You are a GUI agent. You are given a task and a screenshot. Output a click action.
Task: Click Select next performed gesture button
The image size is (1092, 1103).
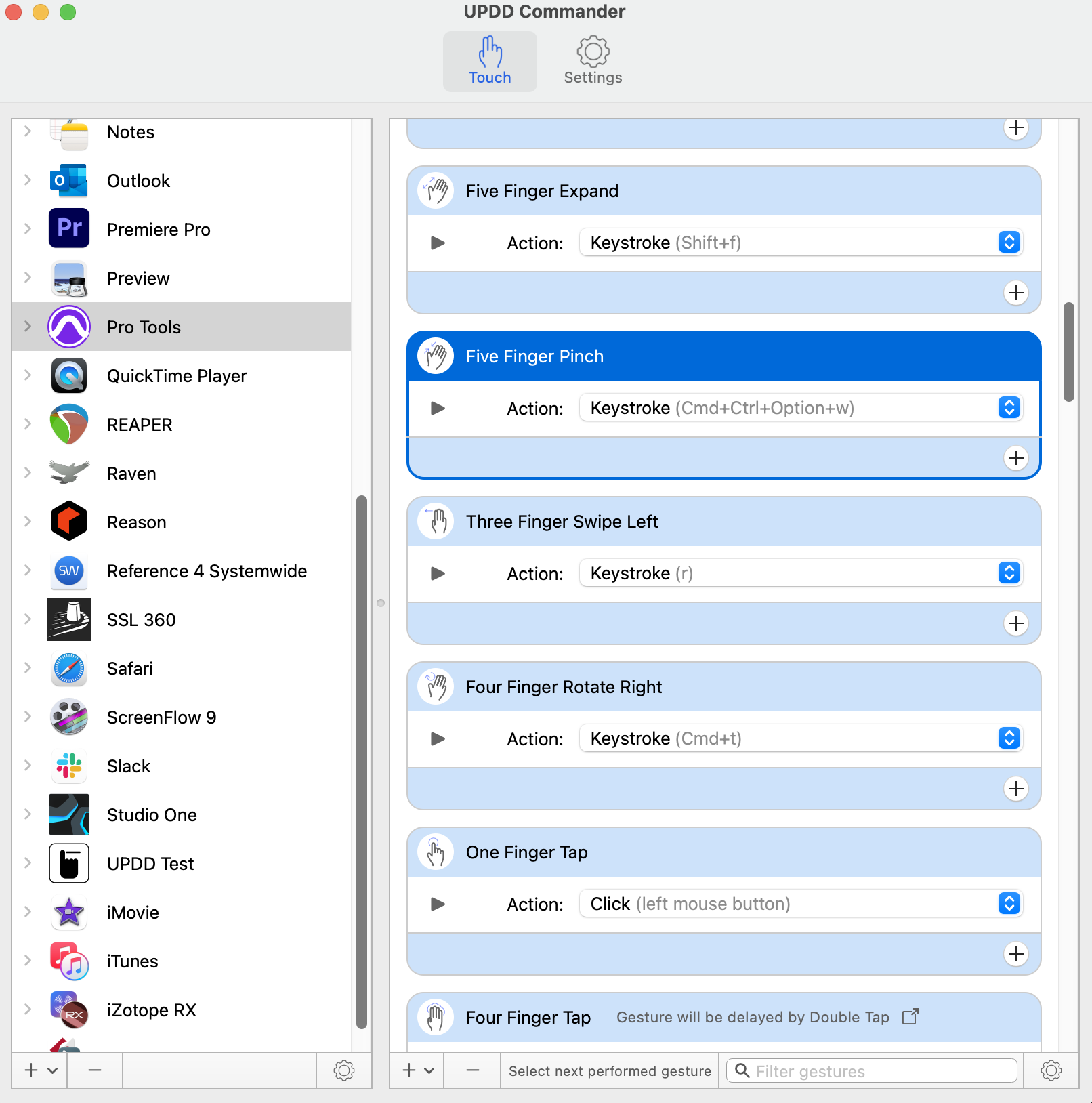[x=610, y=1070]
